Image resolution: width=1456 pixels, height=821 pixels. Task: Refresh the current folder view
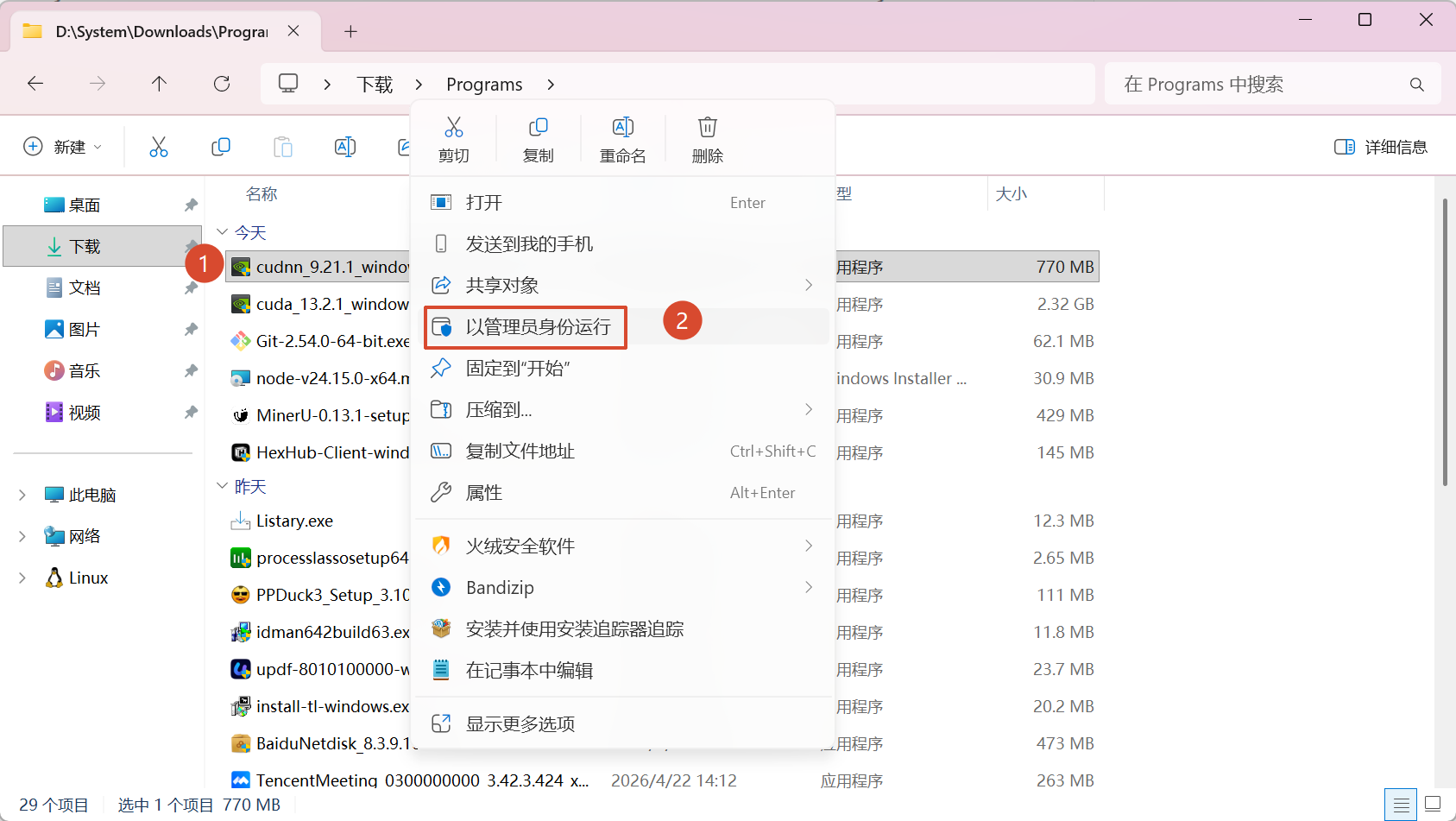[x=222, y=84]
